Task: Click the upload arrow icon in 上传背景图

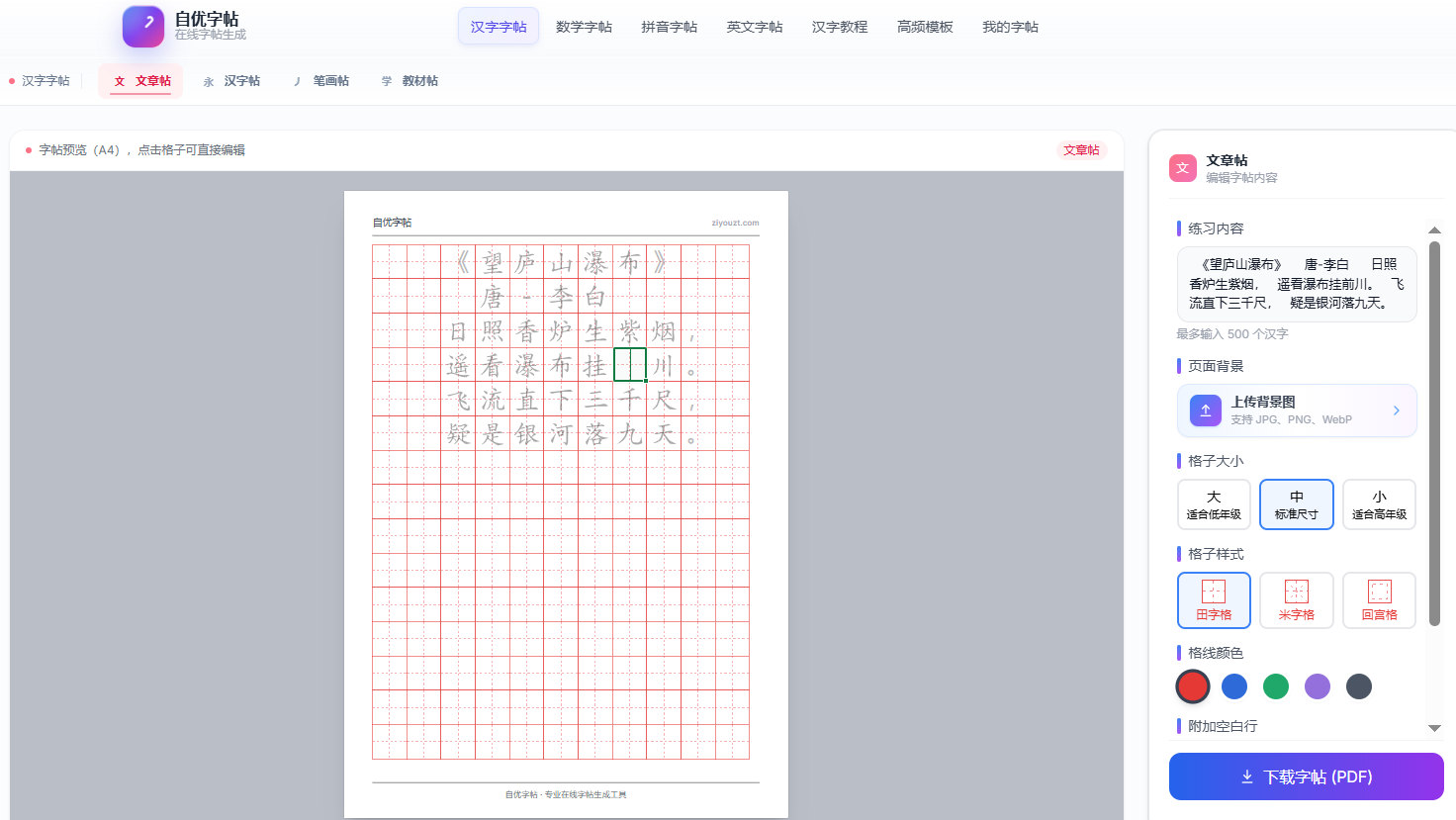Action: [1206, 410]
